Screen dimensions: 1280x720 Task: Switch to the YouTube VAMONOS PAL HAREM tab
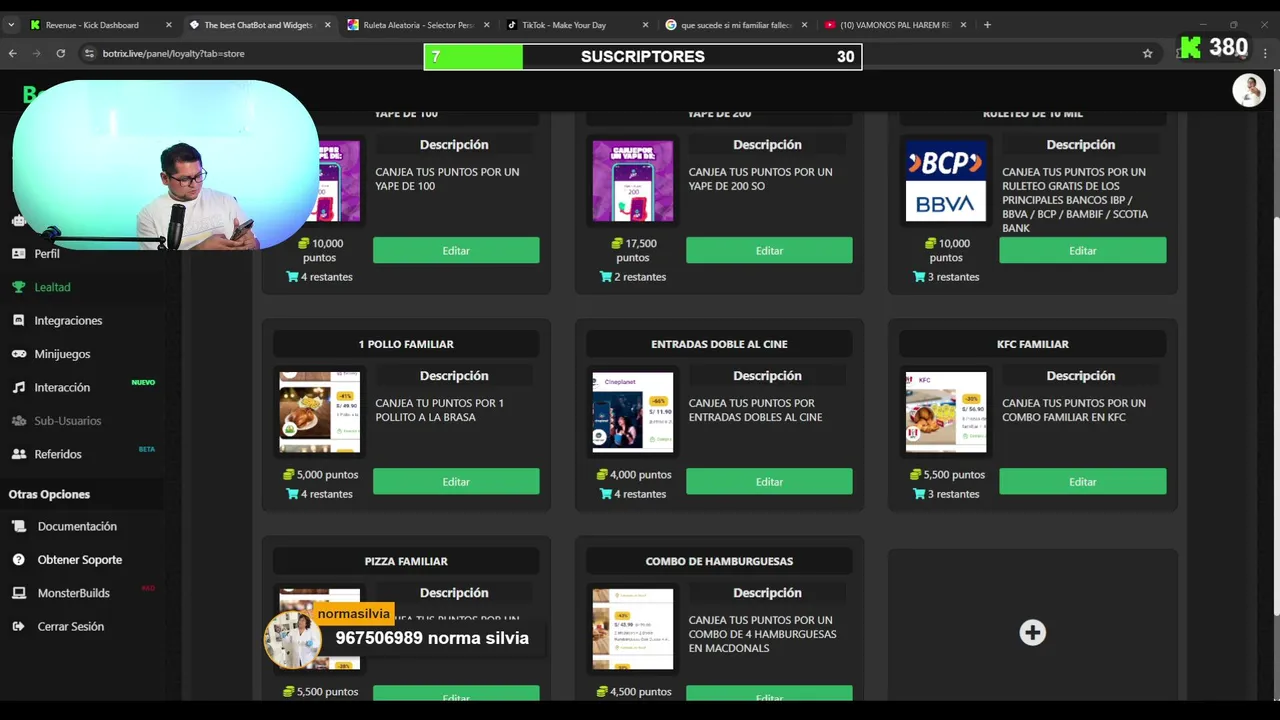pos(894,25)
